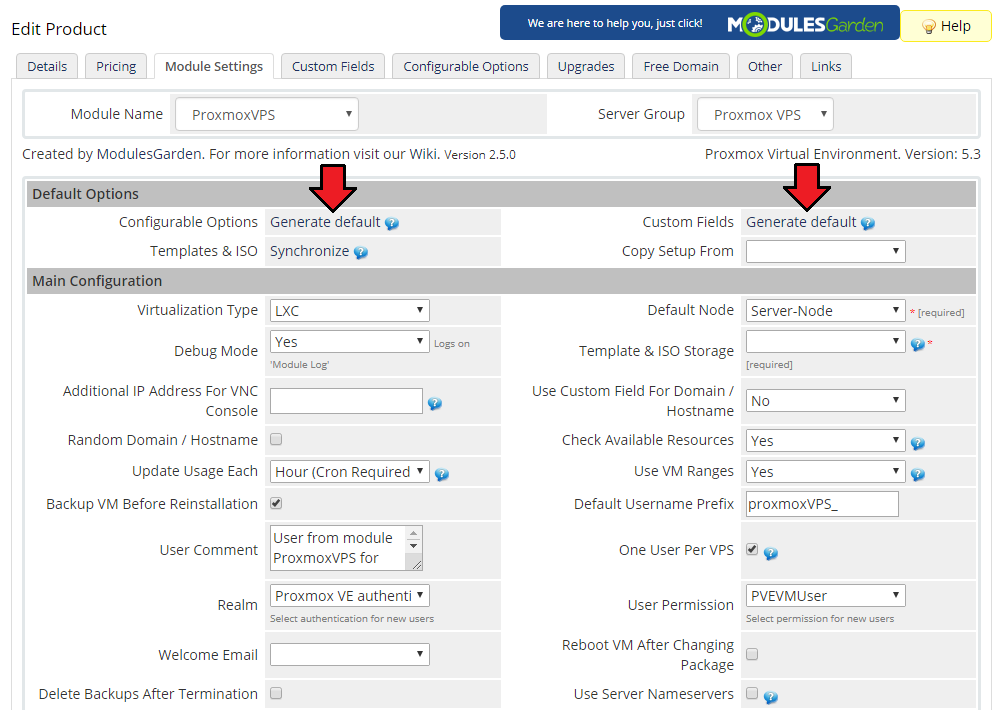Open the Configurable Options tab
Image resolution: width=998 pixels, height=710 pixels.
coord(466,66)
